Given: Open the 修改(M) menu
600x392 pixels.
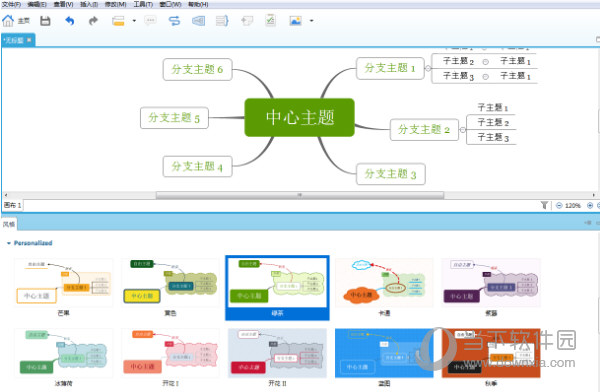Looking at the screenshot, I should click(x=115, y=4).
